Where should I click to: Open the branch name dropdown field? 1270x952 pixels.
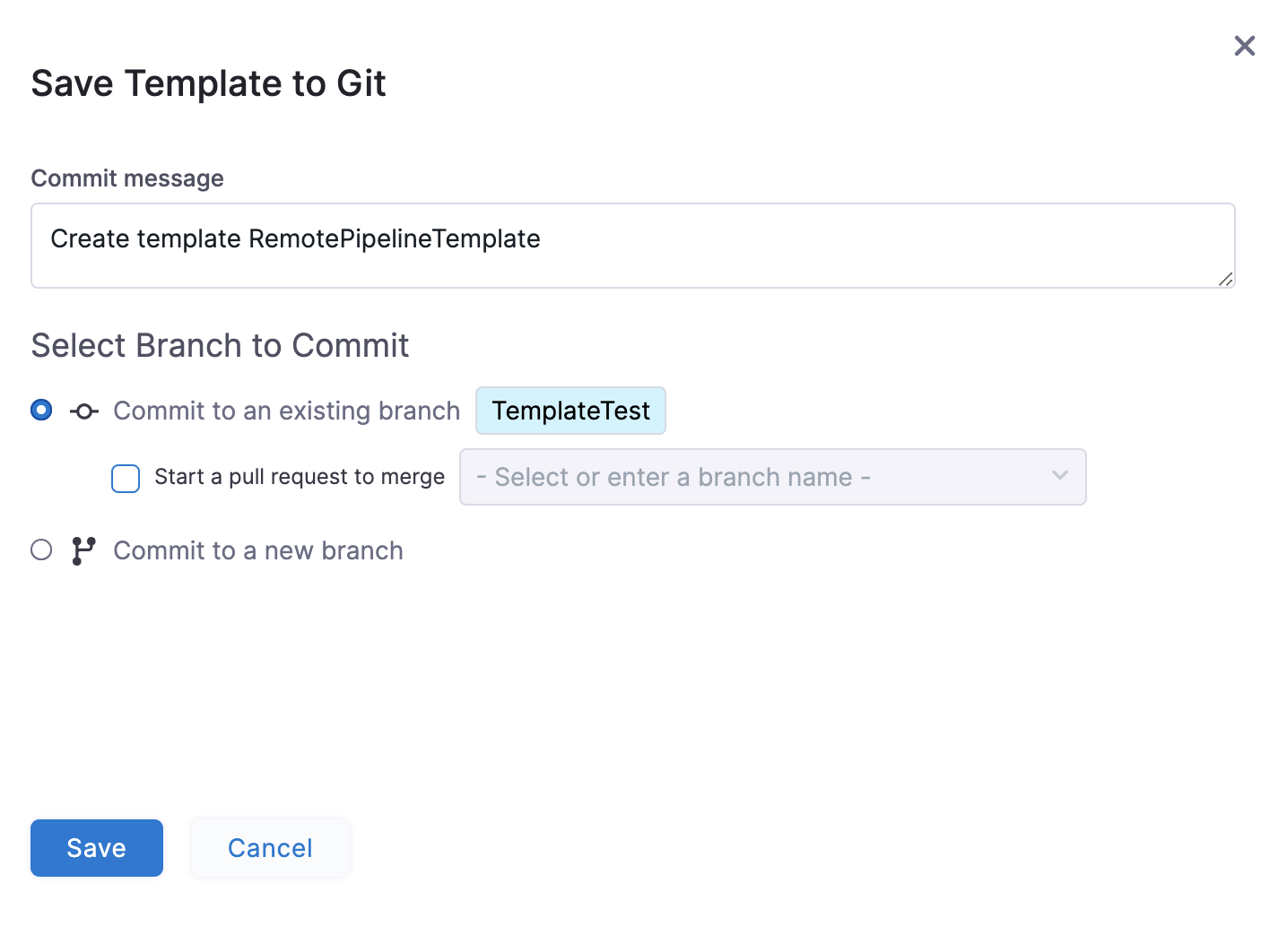click(753, 477)
